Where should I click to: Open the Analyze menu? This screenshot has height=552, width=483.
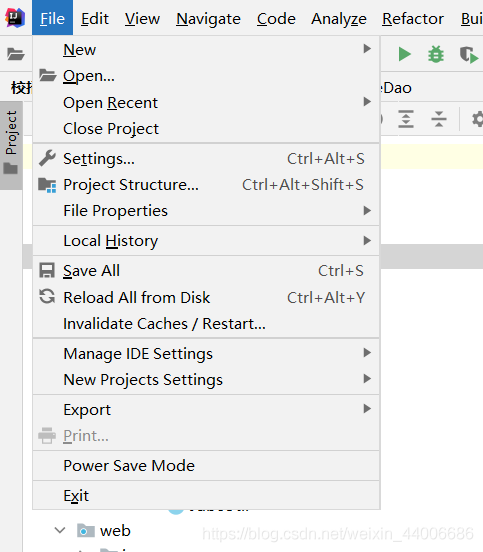(x=339, y=19)
